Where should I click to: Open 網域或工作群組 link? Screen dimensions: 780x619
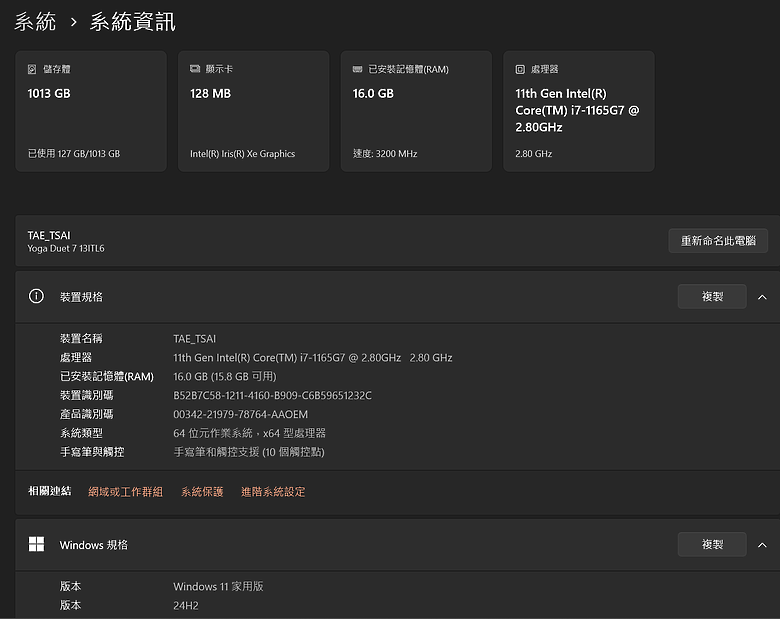(125, 492)
